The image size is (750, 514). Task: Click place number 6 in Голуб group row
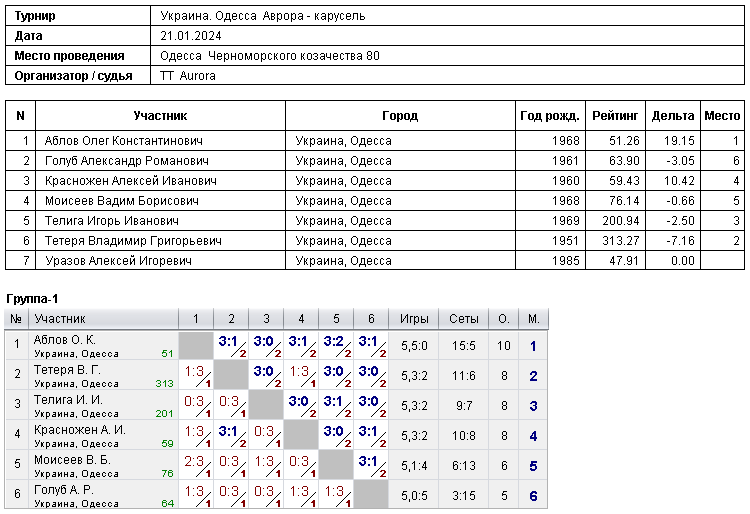pyautogui.click(x=533, y=496)
